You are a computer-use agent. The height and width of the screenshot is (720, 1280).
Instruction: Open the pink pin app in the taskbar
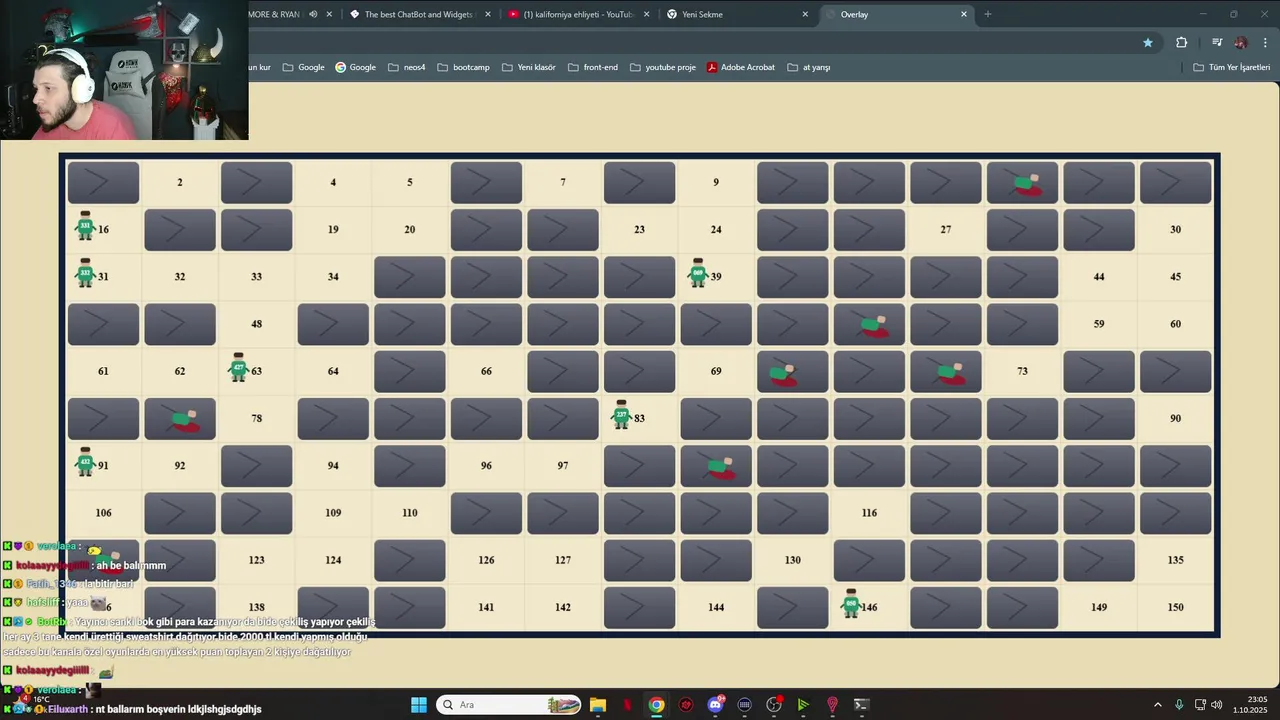[x=832, y=705]
